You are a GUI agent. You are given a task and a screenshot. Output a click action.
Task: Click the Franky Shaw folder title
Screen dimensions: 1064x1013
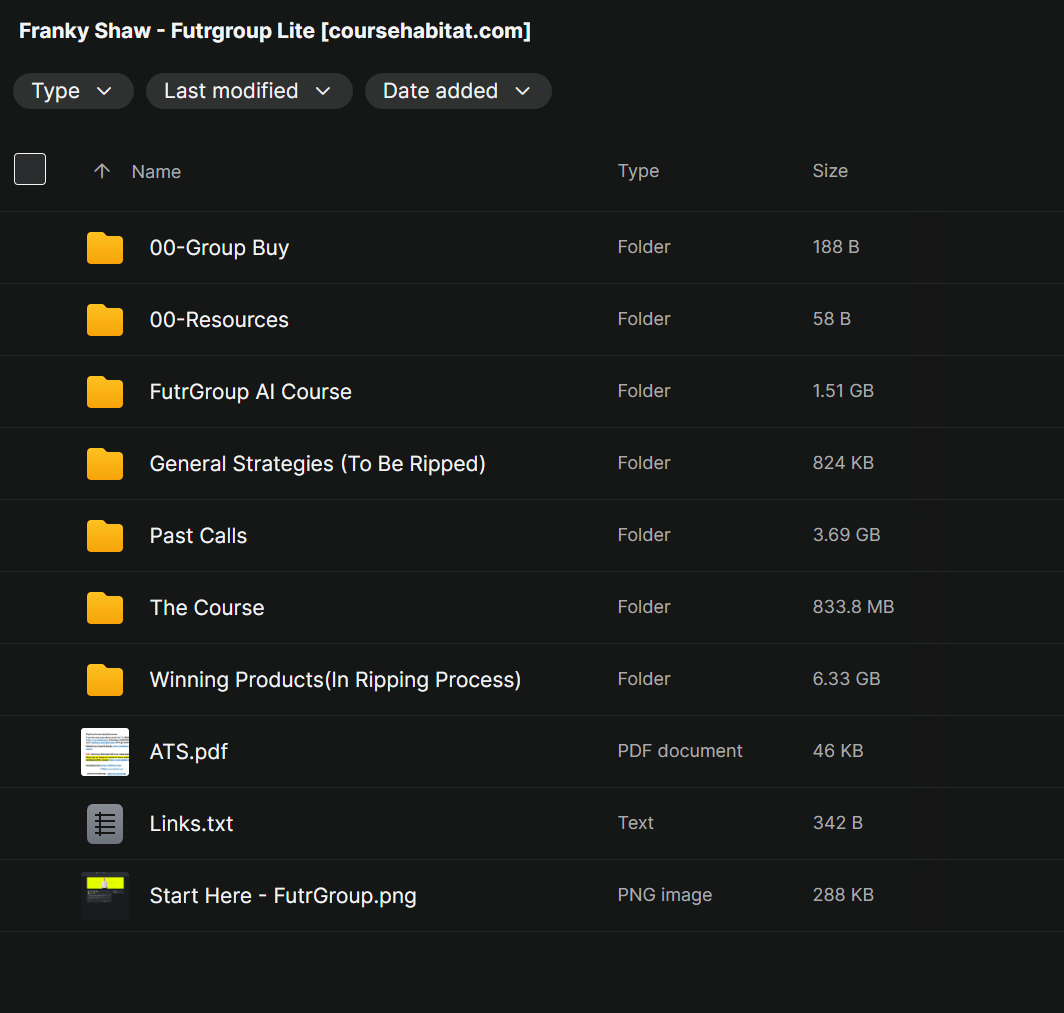(x=275, y=31)
